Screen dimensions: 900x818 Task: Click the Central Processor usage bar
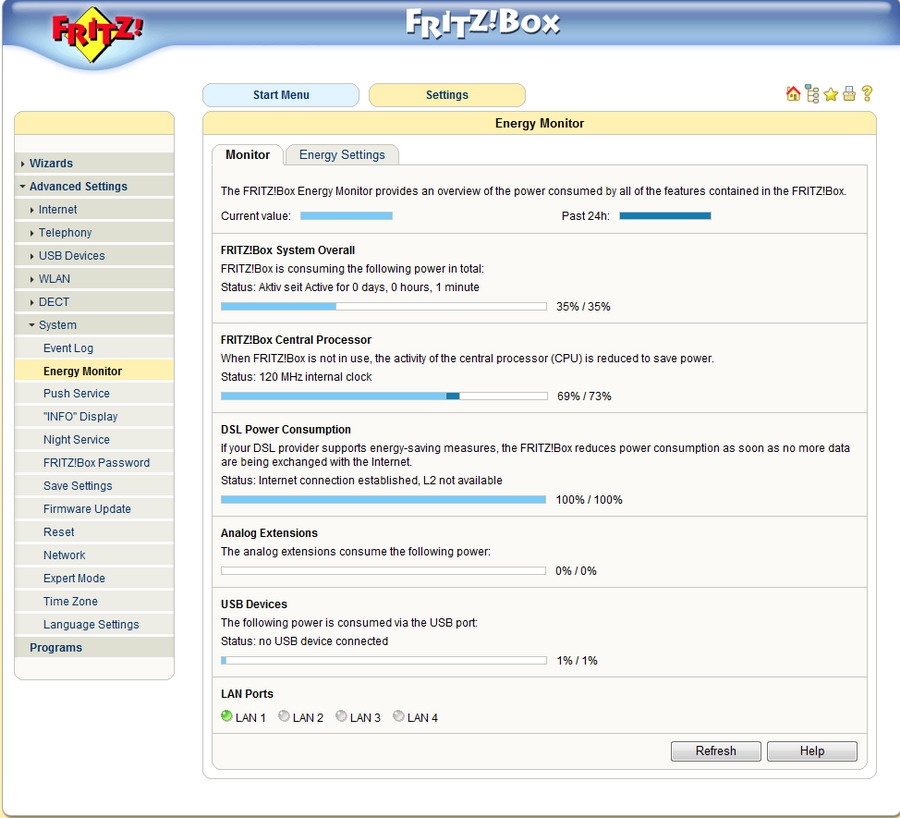point(383,396)
